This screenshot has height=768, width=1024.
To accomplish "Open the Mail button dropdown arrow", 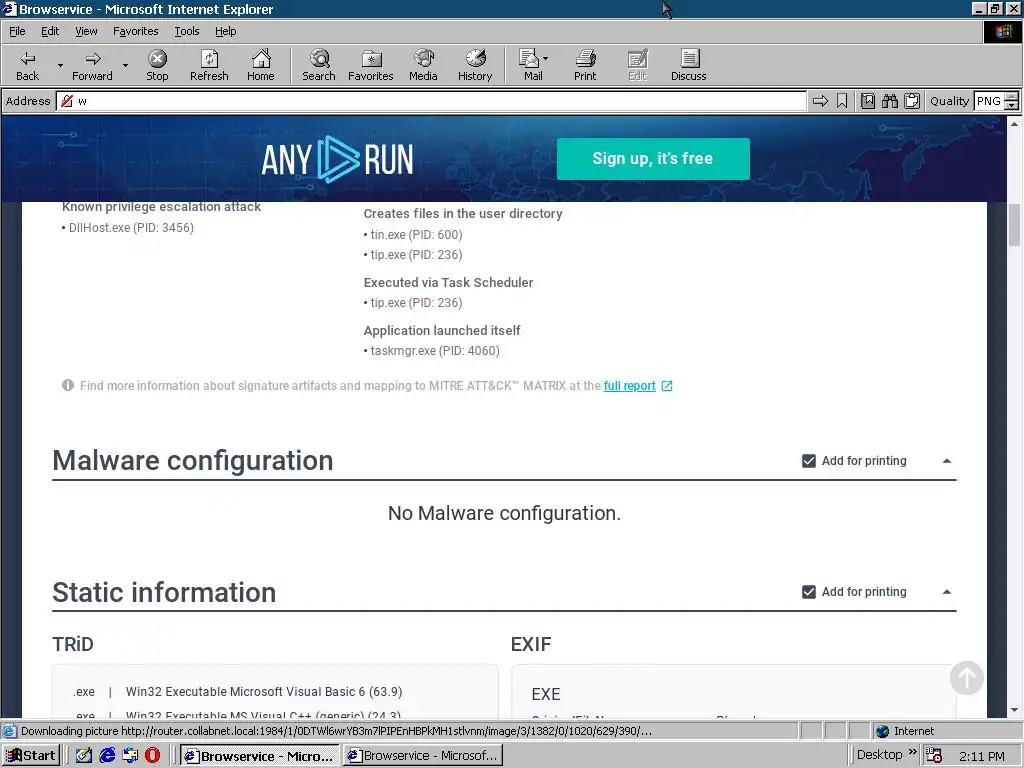I will (x=545, y=59).
